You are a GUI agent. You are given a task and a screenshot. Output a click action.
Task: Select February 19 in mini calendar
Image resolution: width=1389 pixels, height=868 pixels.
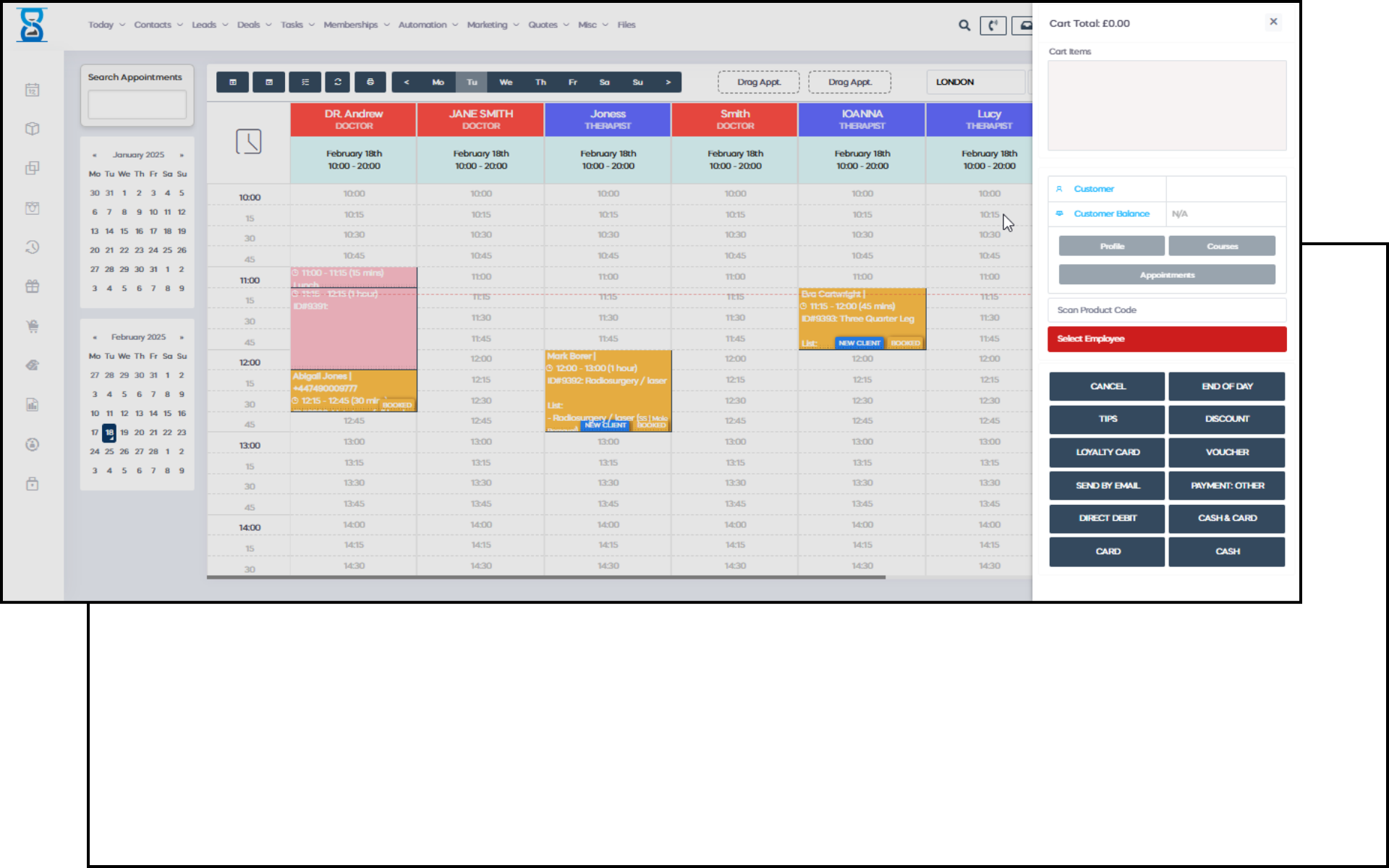tap(124, 433)
